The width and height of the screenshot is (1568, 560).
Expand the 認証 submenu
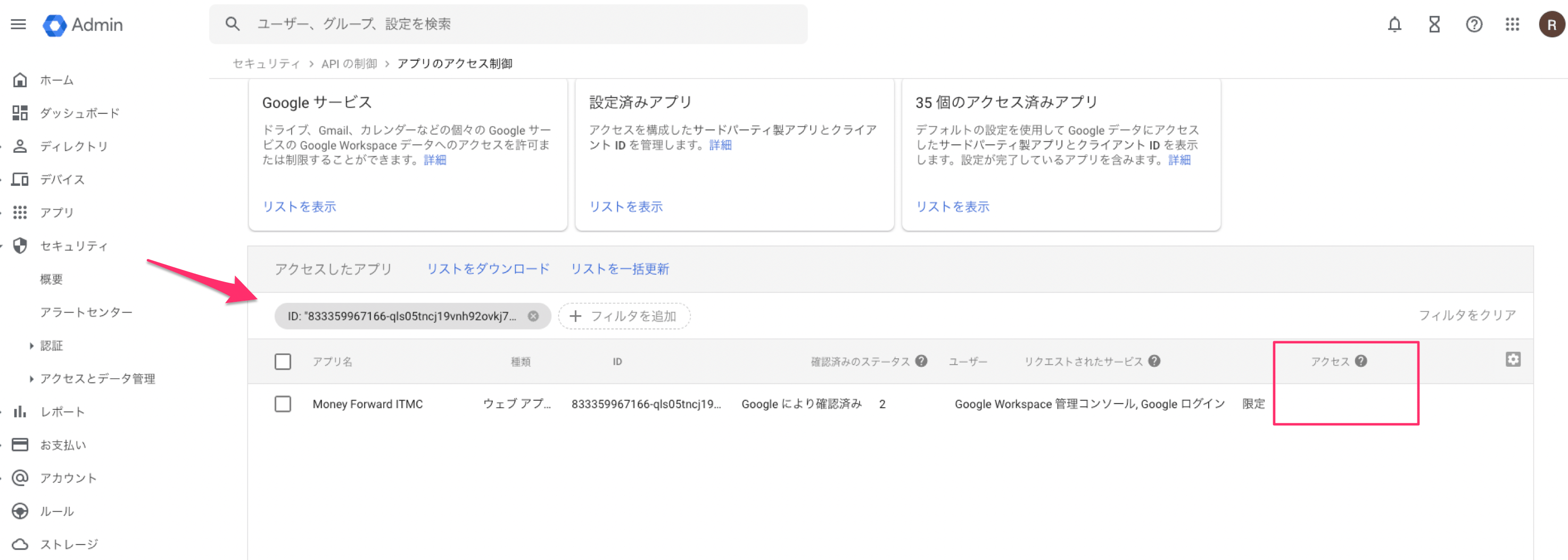31,345
